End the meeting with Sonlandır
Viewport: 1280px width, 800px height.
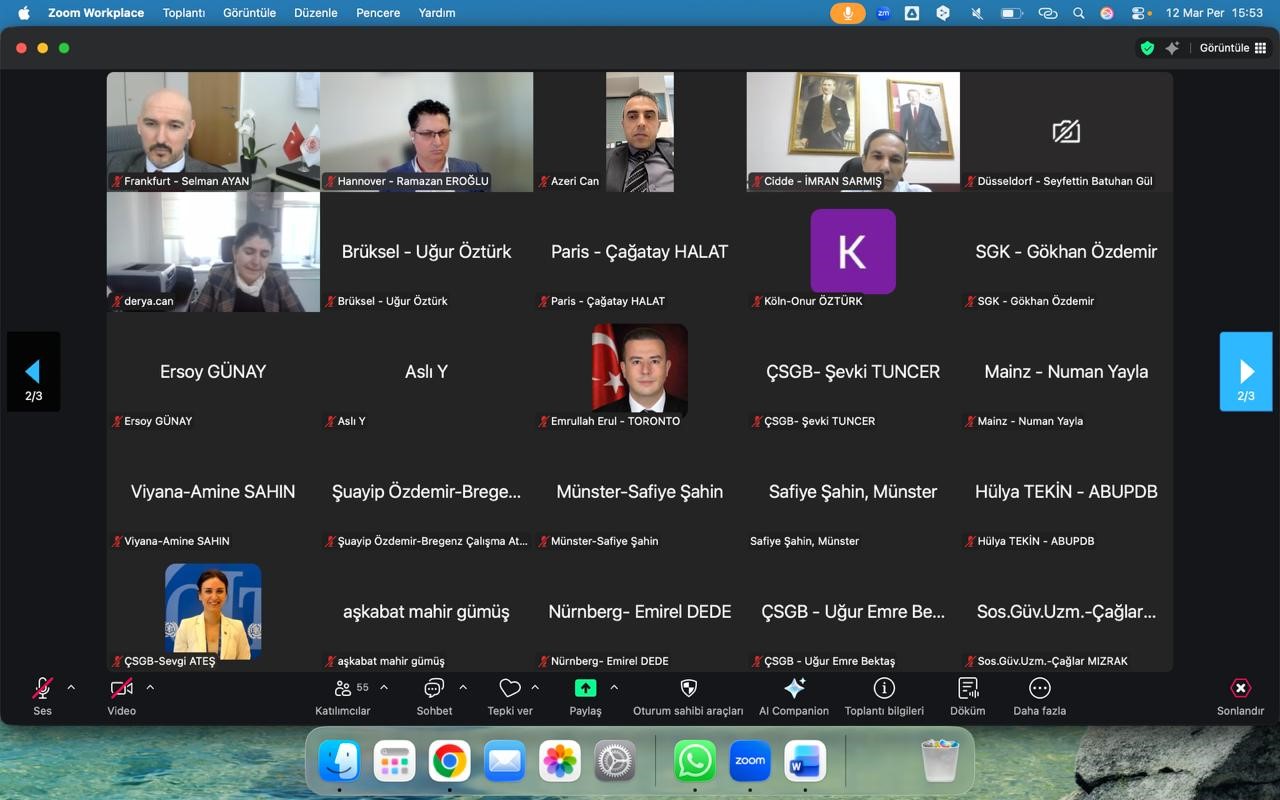click(x=1240, y=696)
